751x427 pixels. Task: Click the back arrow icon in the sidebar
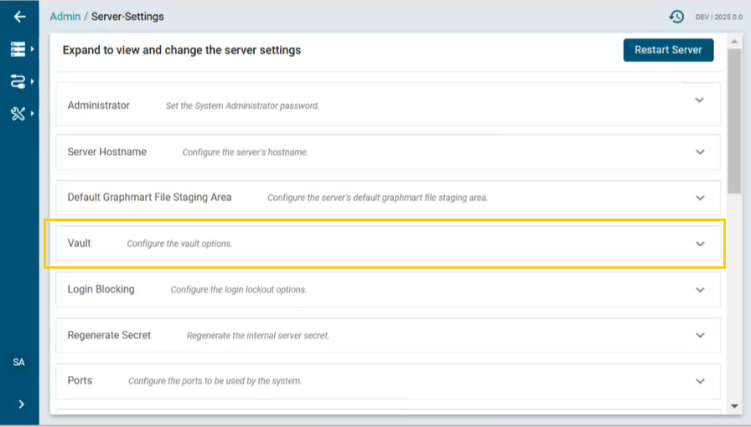[19, 17]
